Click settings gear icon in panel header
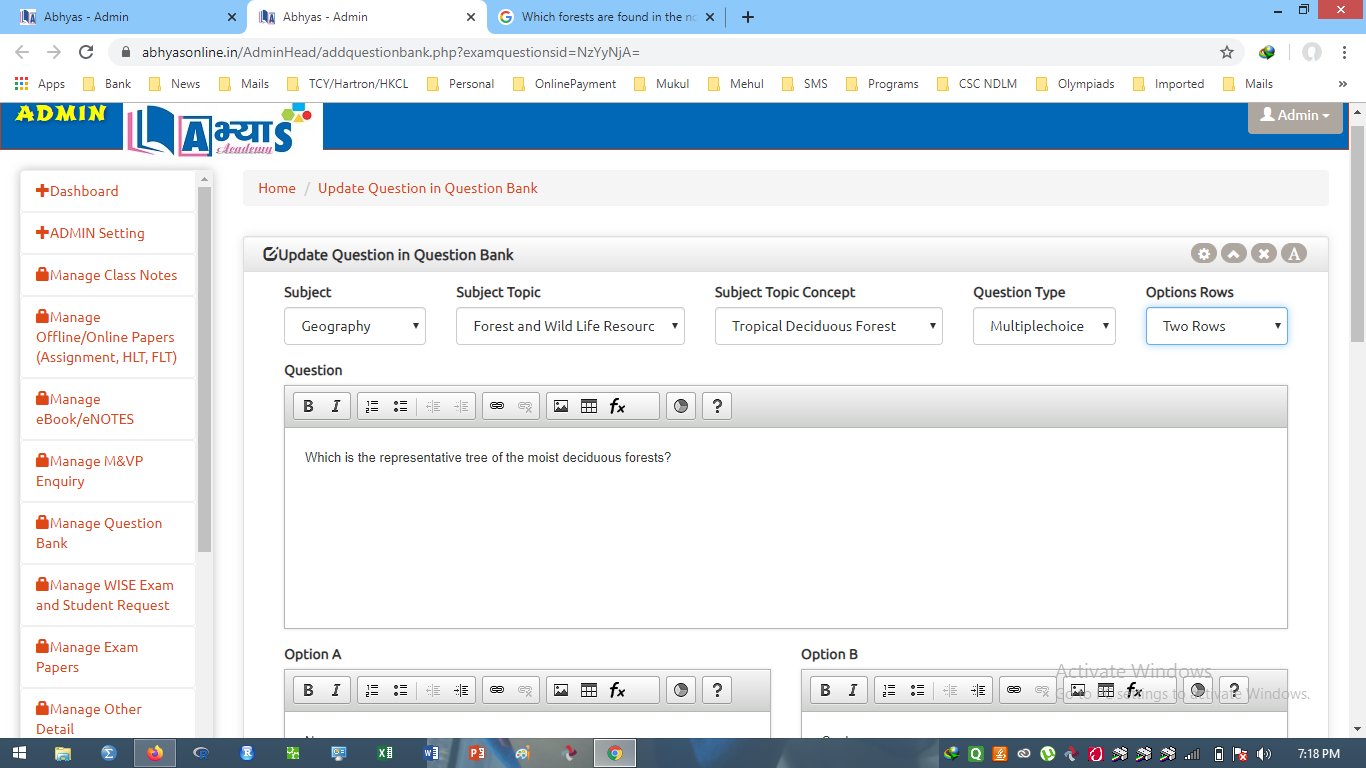 pyautogui.click(x=1204, y=254)
